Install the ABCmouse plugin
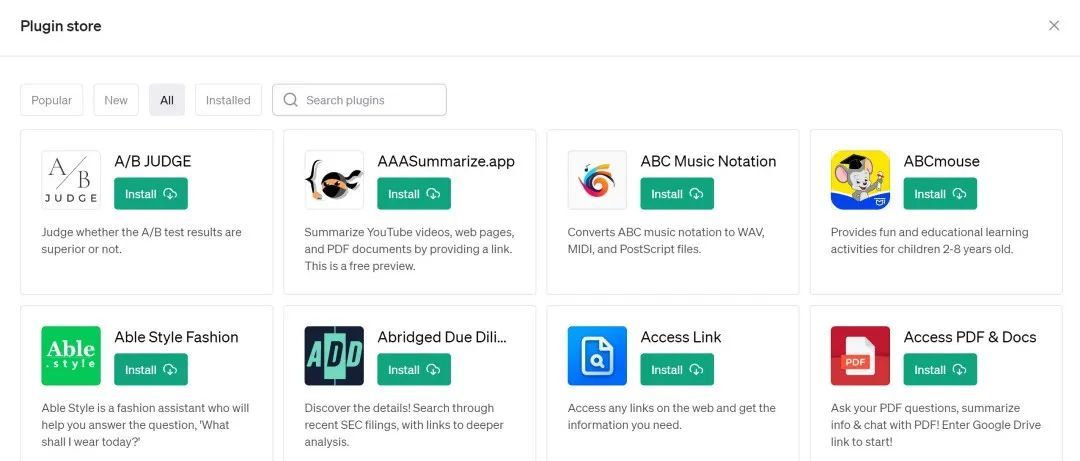This screenshot has width=1080, height=461. [x=940, y=194]
